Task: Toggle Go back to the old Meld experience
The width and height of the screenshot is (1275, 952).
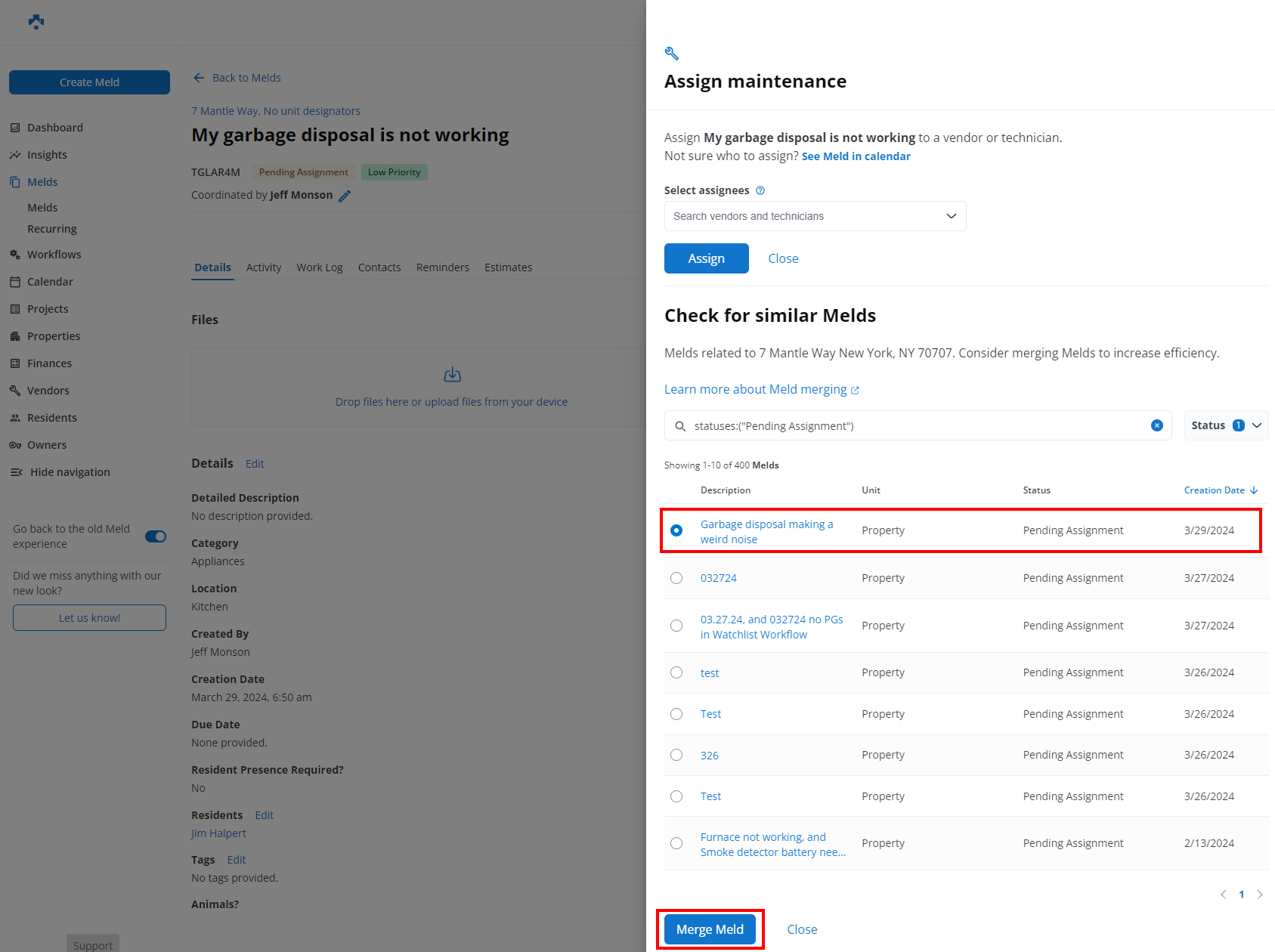Action: pyautogui.click(x=155, y=536)
